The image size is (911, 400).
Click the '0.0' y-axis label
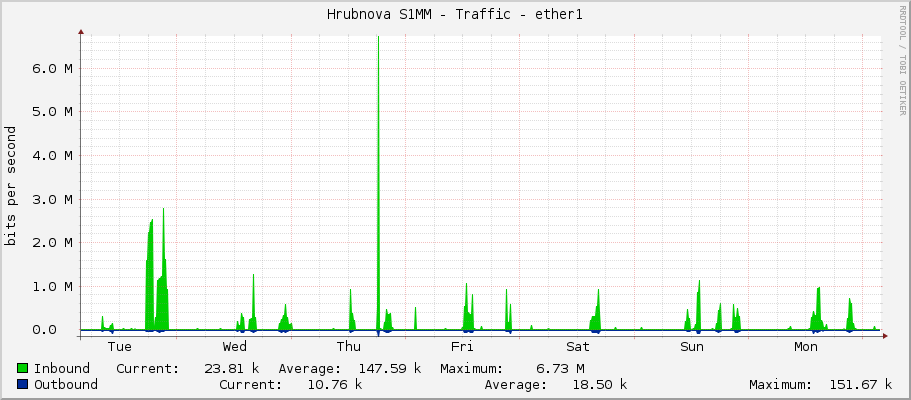click(45, 330)
